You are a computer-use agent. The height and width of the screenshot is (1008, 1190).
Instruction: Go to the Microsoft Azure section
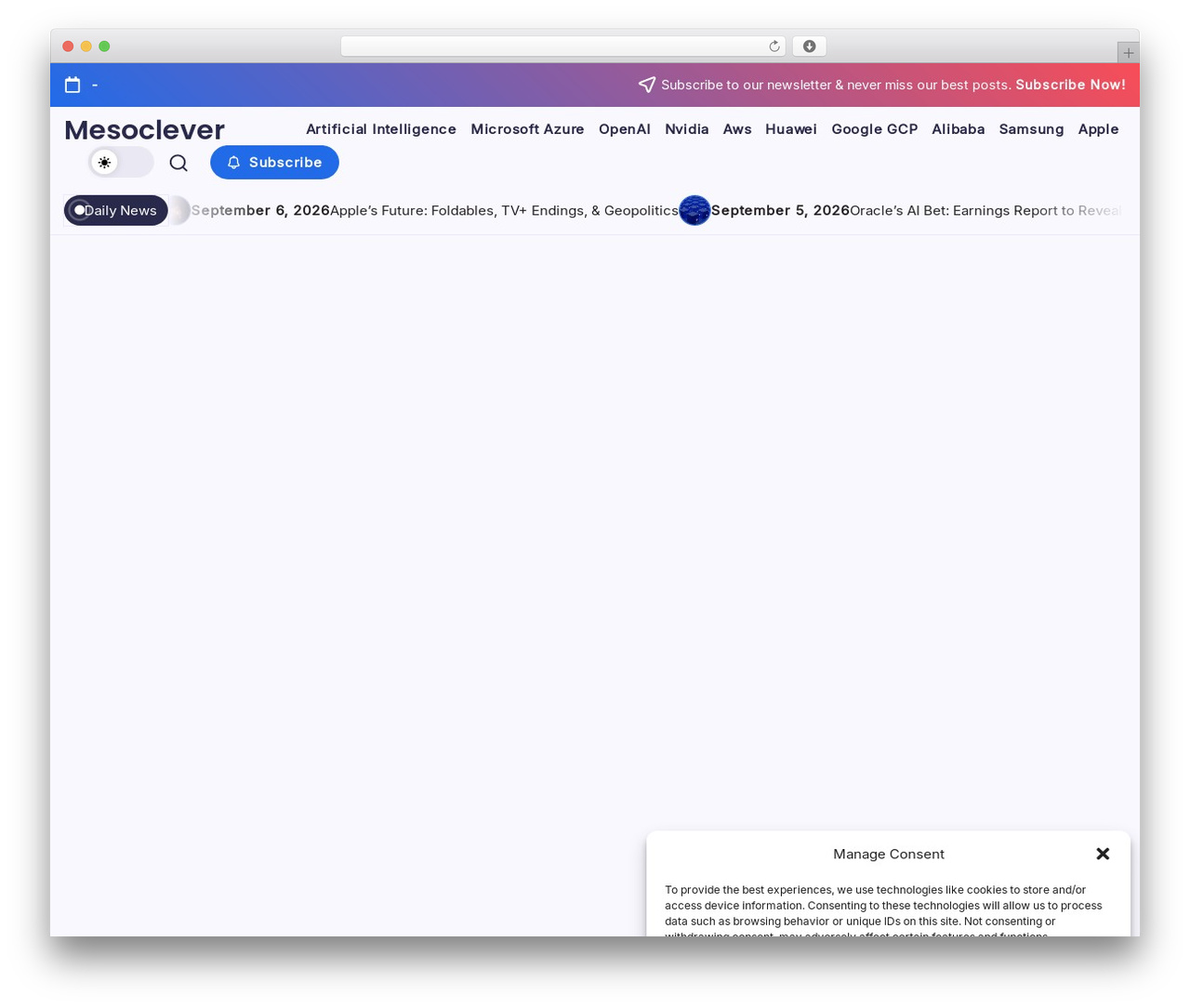point(527,129)
